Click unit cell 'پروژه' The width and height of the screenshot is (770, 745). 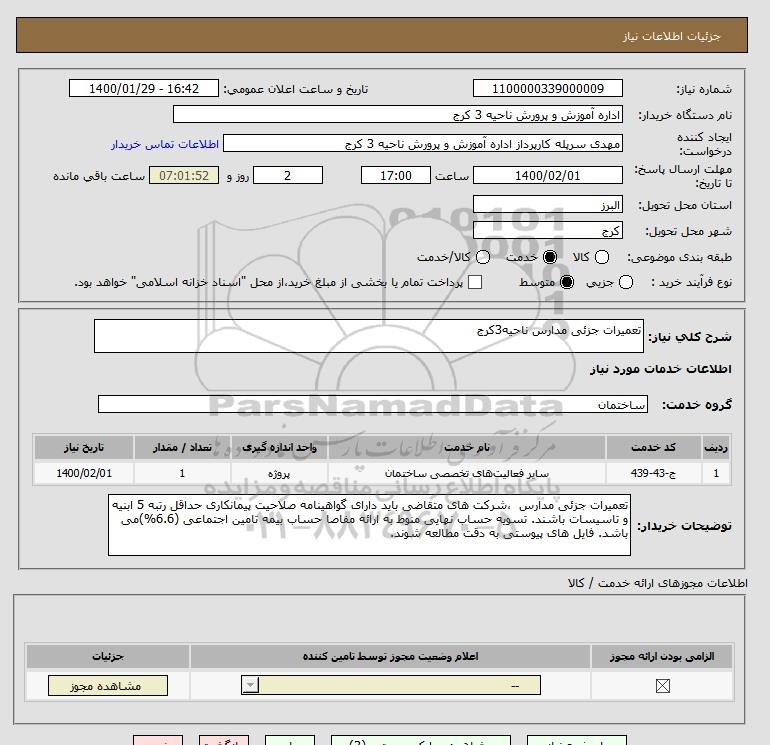coord(279,473)
